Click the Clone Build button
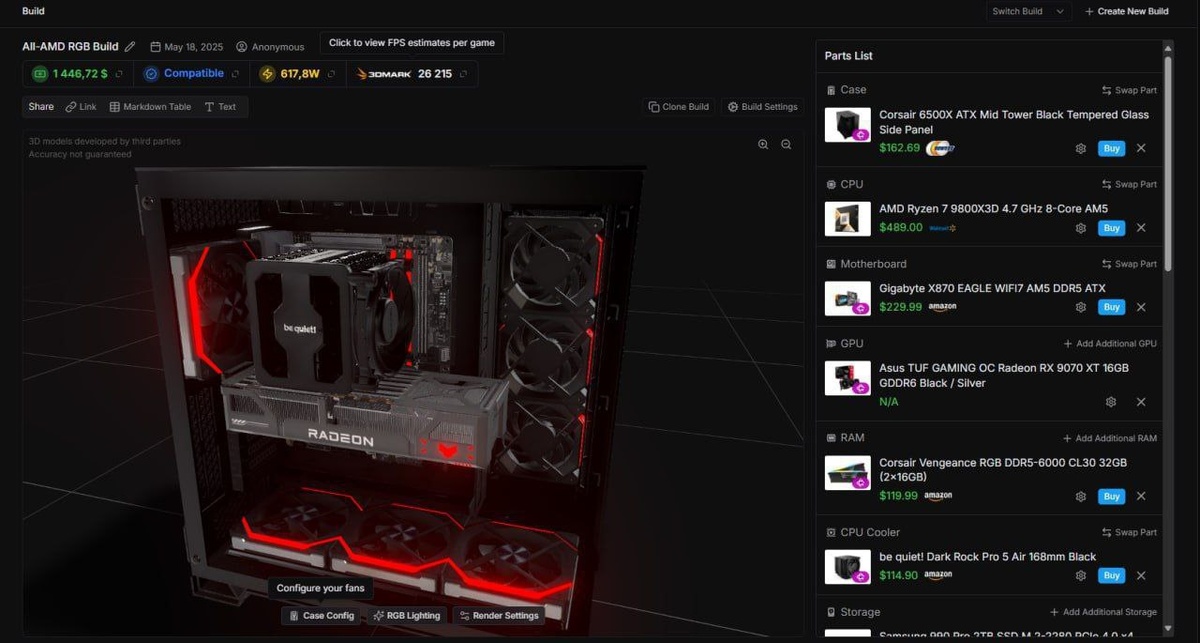This screenshot has height=643, width=1200. (x=679, y=107)
